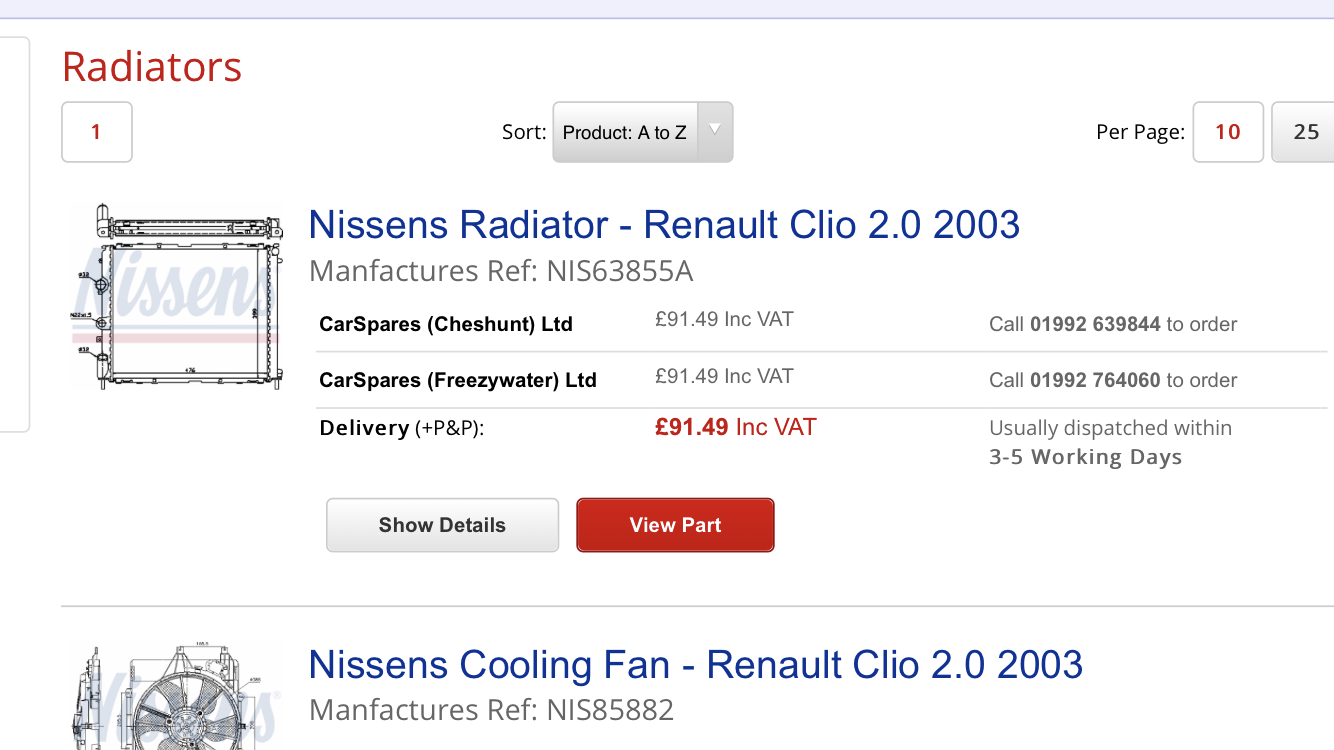Click Manfactures Ref NIS85882 text

tap(491, 710)
